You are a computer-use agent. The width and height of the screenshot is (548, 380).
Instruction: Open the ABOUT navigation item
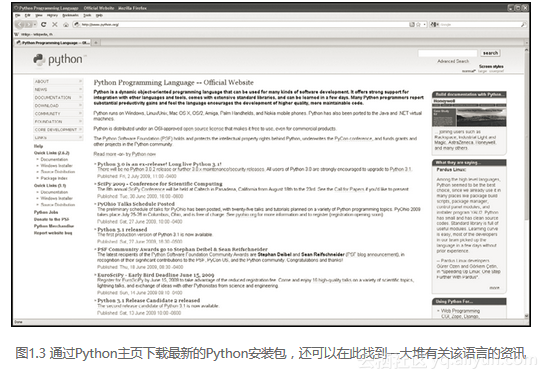(x=58, y=81)
